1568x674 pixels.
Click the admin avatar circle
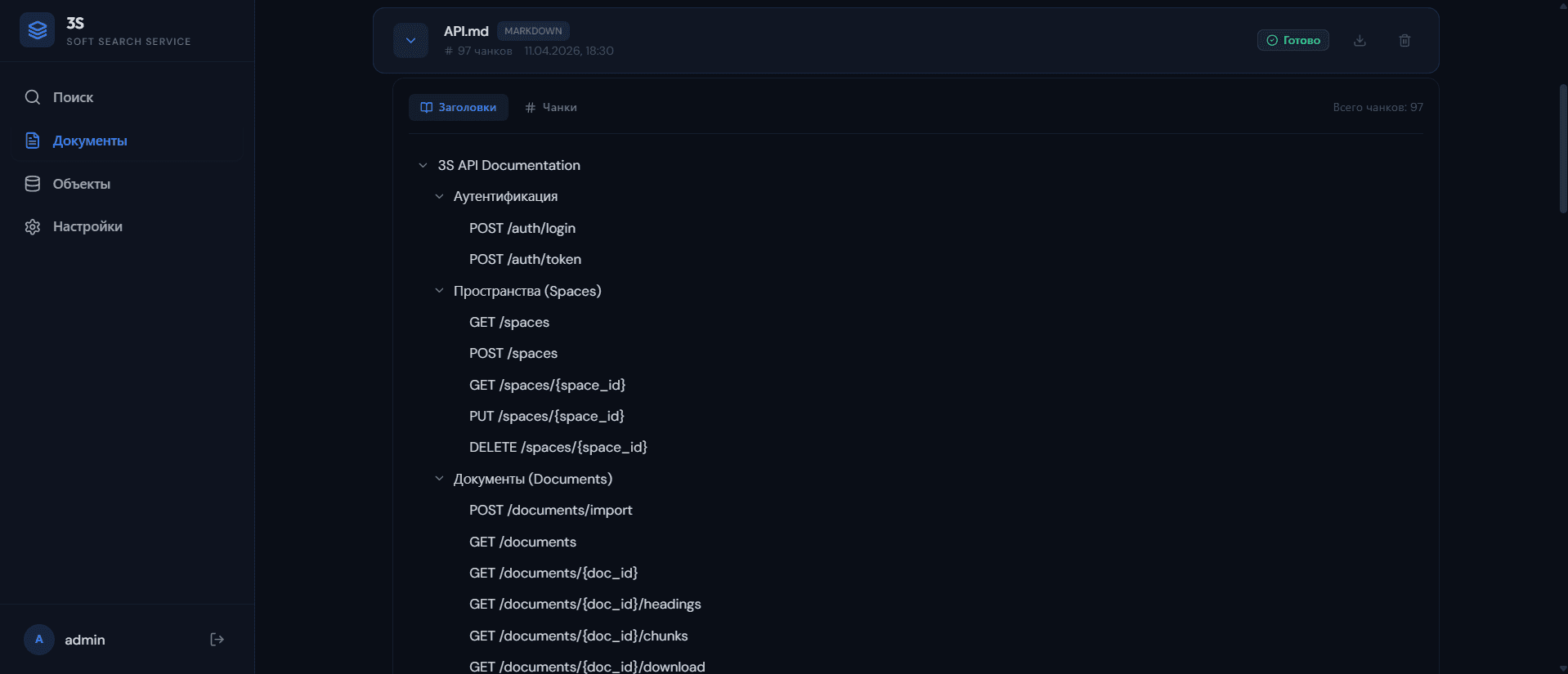39,640
